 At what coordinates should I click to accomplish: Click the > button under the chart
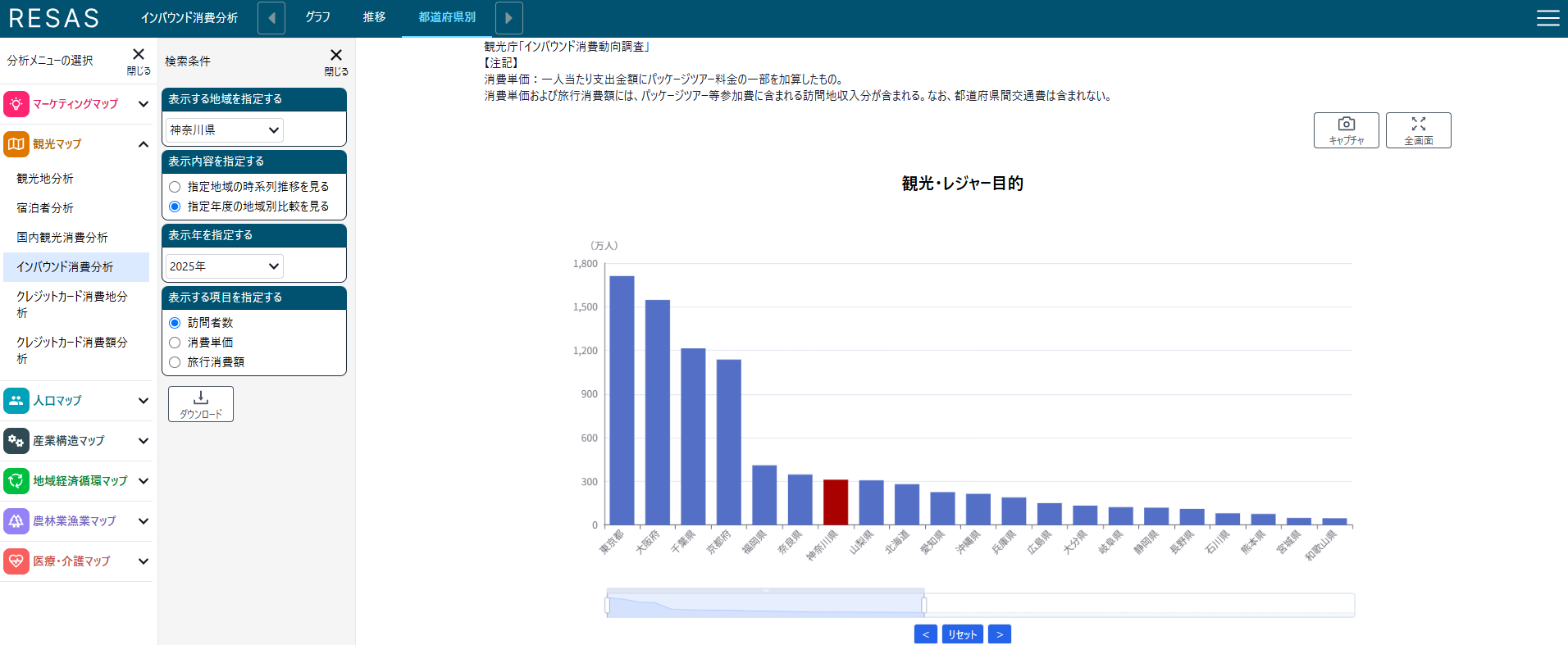pyautogui.click(x=1000, y=634)
